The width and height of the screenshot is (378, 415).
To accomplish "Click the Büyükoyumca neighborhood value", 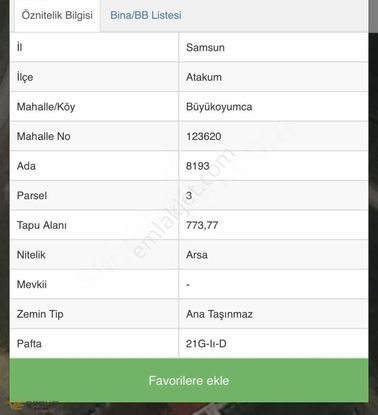I will [x=219, y=107].
